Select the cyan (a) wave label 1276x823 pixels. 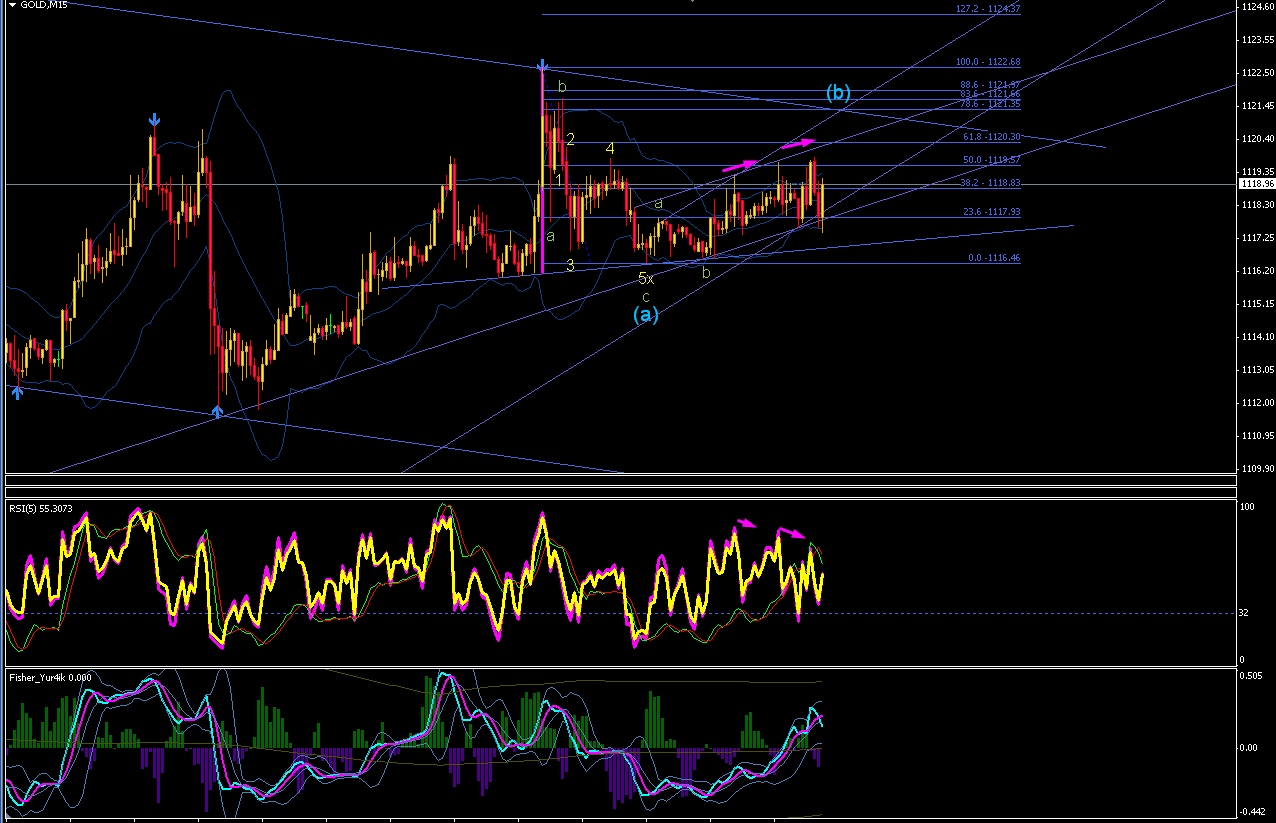[646, 314]
